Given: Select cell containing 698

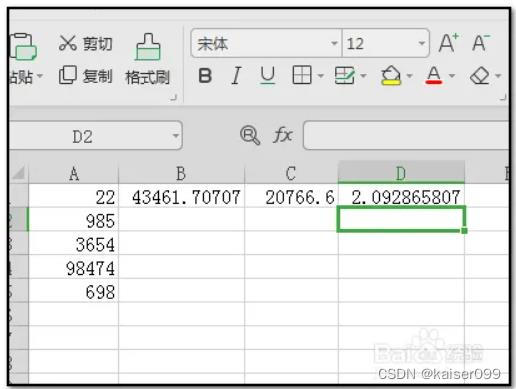Looking at the screenshot, I should (74, 290).
